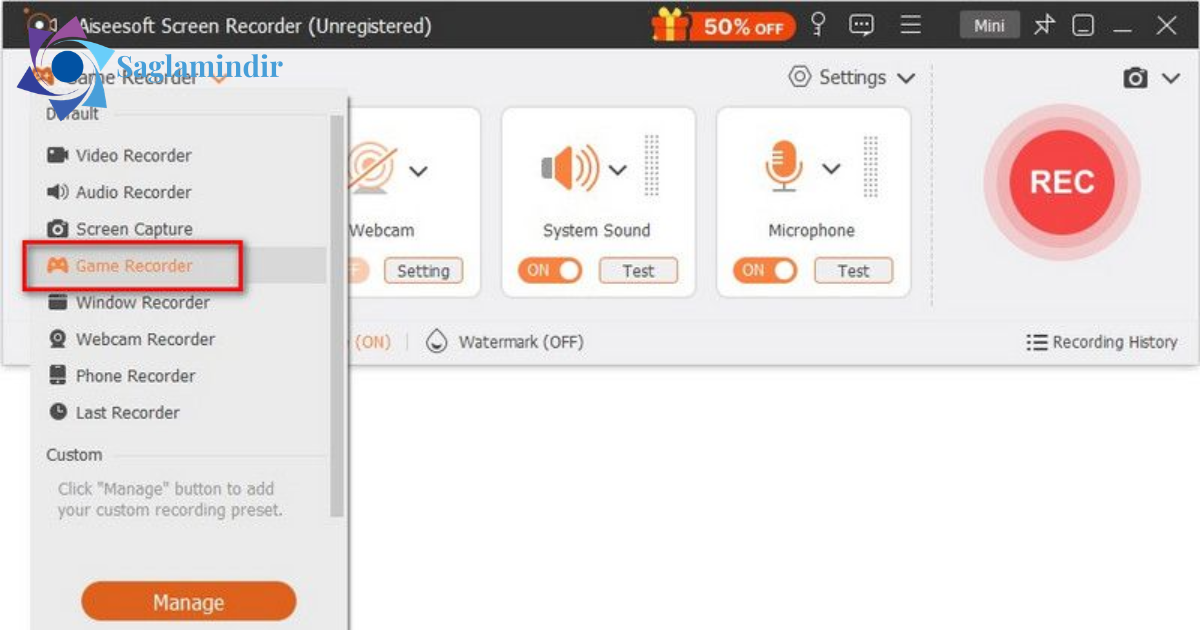The width and height of the screenshot is (1200, 630).
Task: Select Video Recorder from the menu
Action: 176,155
